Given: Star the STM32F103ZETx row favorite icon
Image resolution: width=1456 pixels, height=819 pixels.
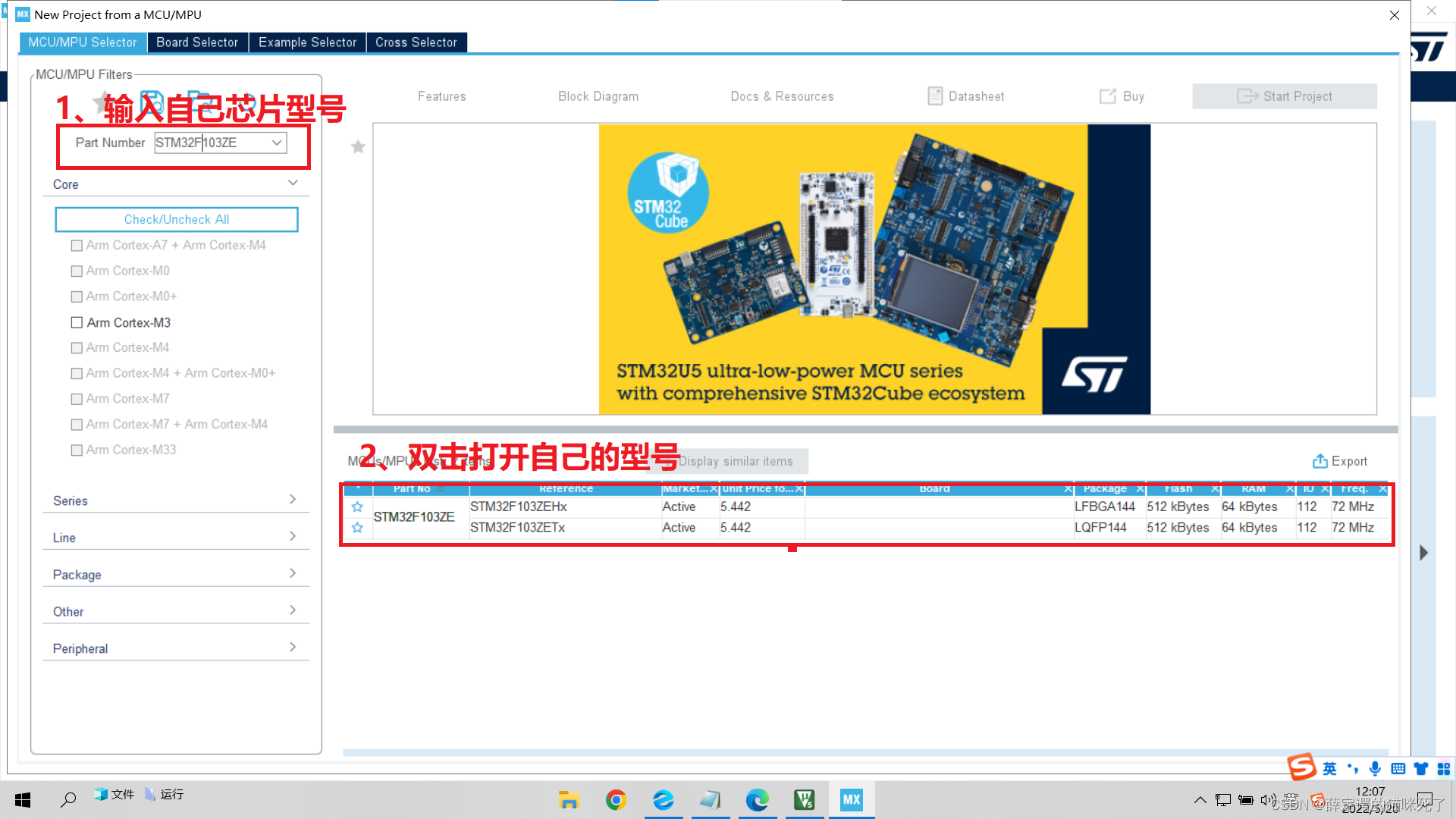Looking at the screenshot, I should (357, 528).
